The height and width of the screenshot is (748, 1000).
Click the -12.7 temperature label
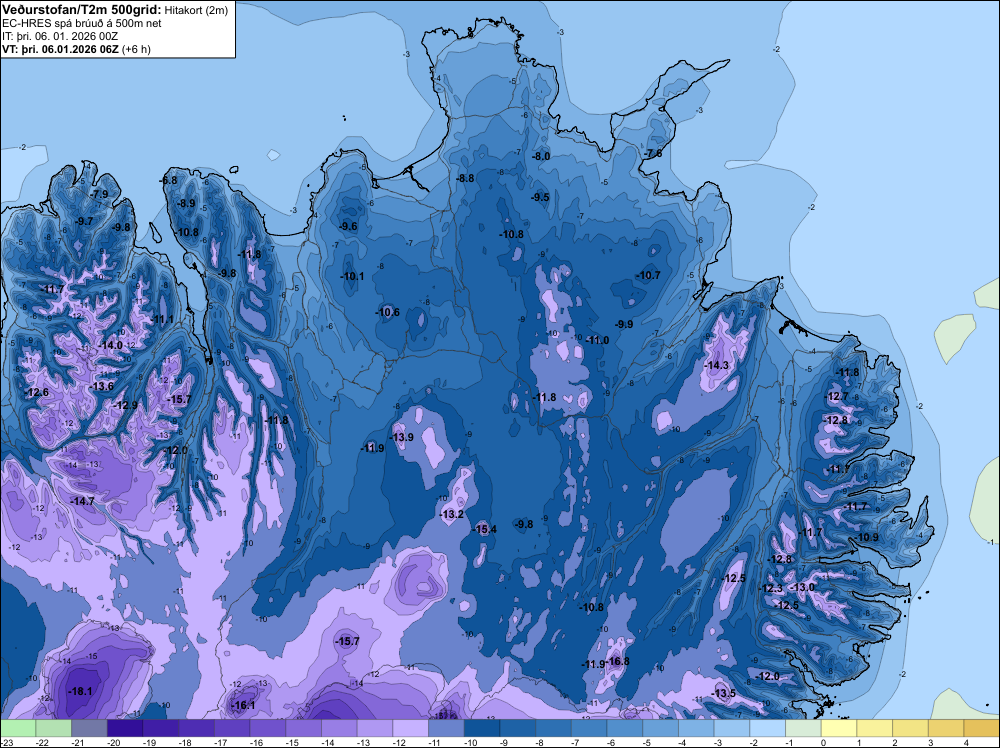coord(837,396)
